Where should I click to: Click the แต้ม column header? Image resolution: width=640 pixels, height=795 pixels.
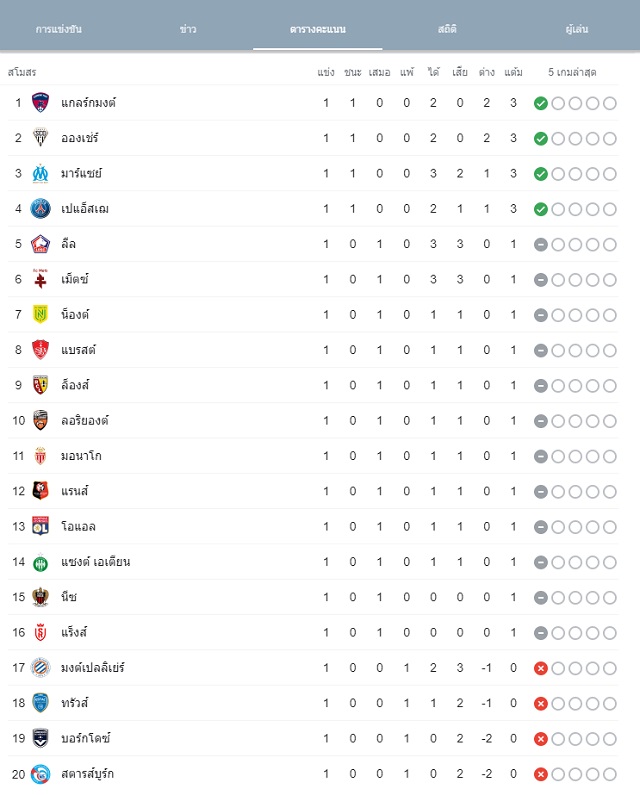point(513,72)
